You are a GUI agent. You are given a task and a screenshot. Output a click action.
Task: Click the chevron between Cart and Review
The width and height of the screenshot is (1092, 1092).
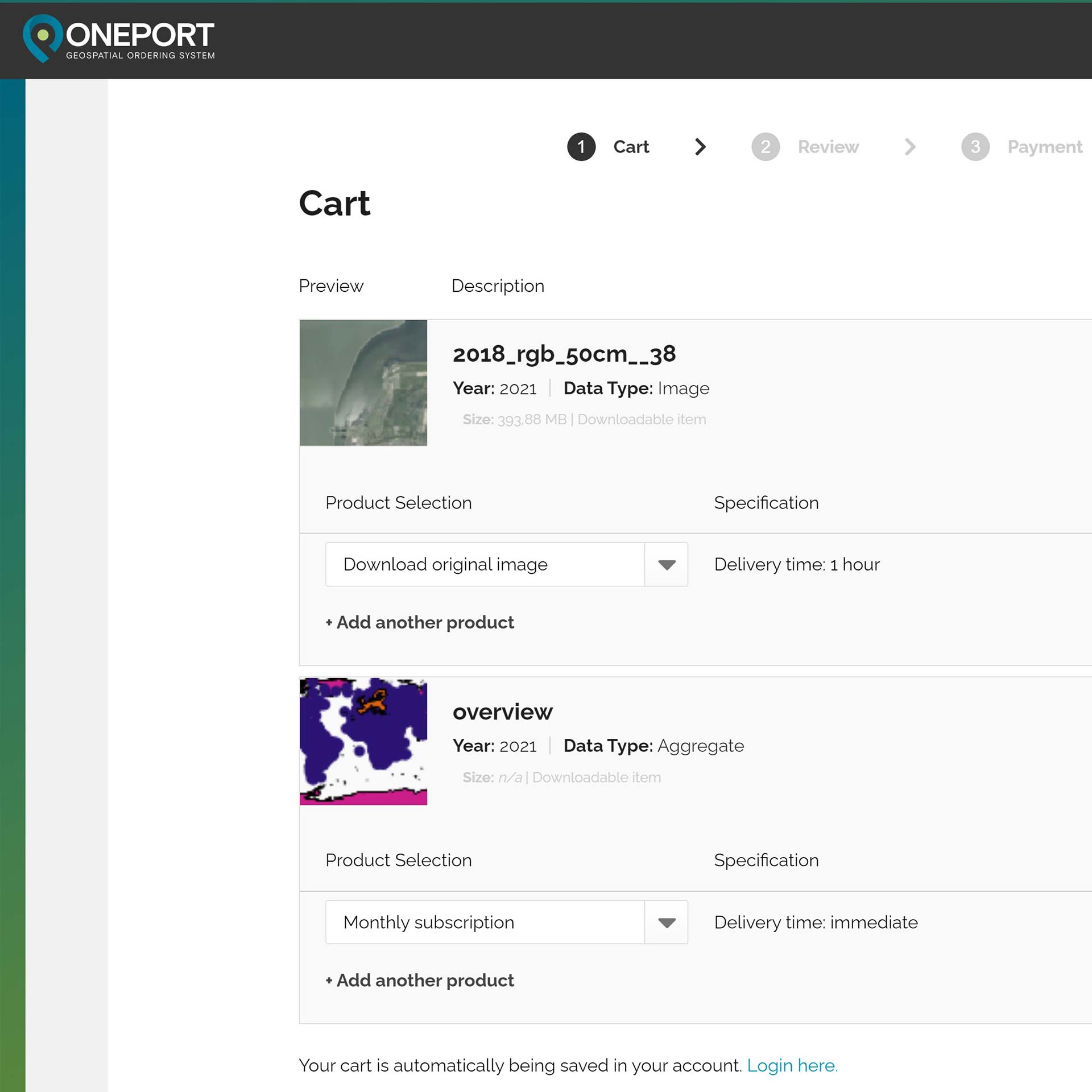[x=700, y=147]
